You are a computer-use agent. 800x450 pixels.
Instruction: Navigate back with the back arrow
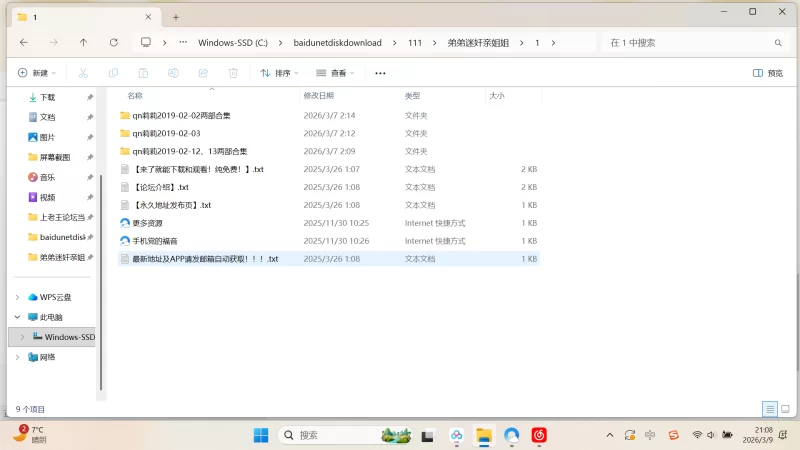click(23, 43)
